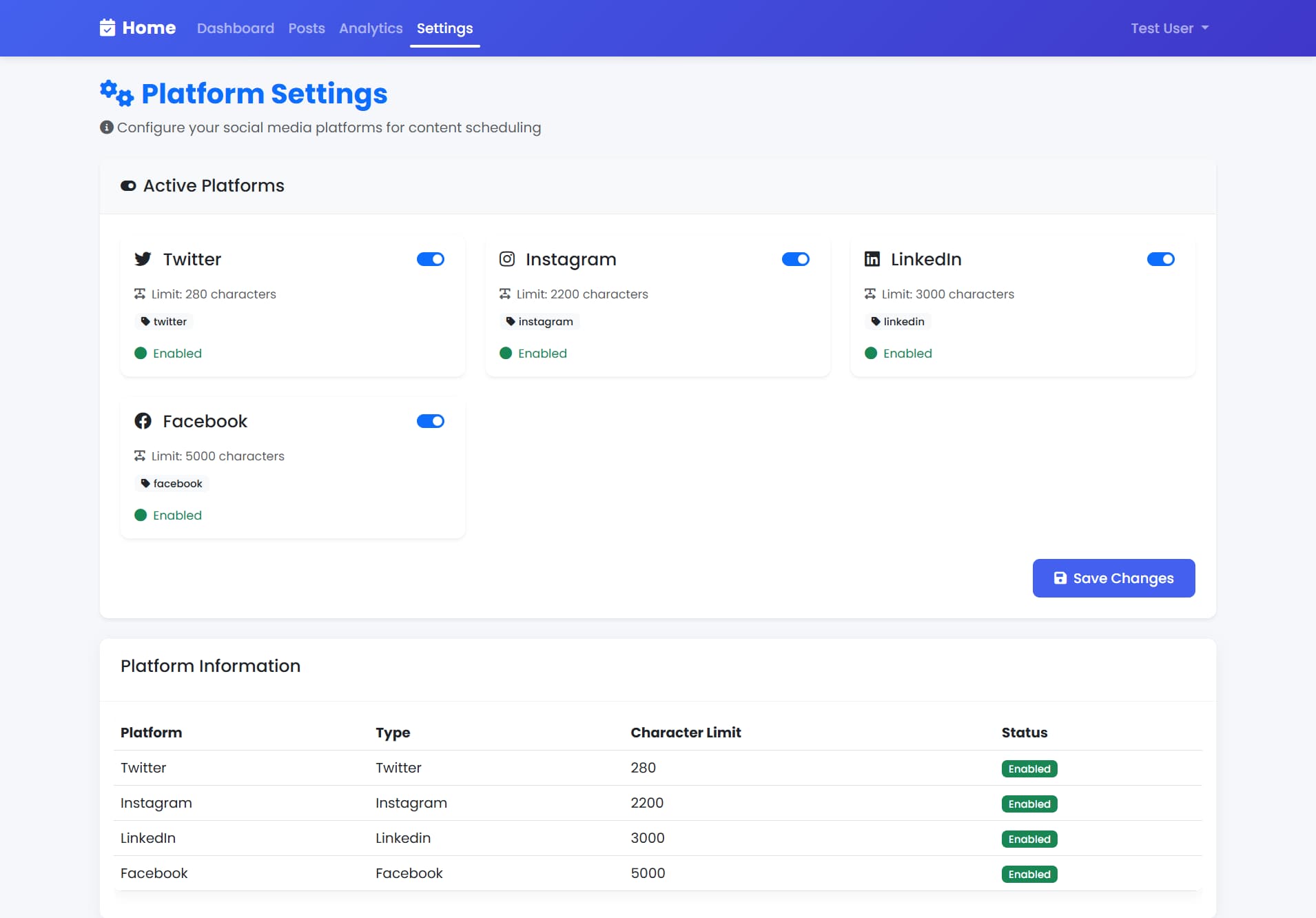
Task: Switch to the Analytics tab
Action: [371, 28]
